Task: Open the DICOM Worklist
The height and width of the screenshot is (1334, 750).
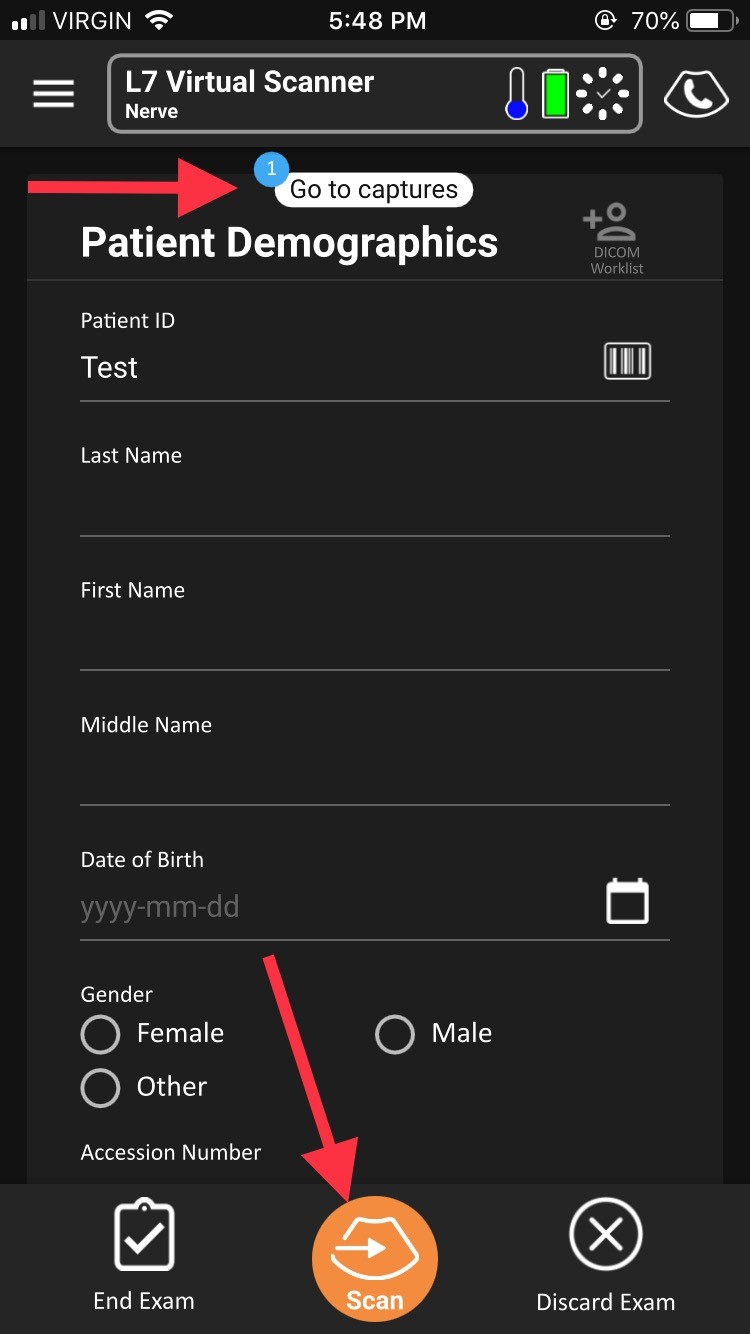Action: [616, 238]
